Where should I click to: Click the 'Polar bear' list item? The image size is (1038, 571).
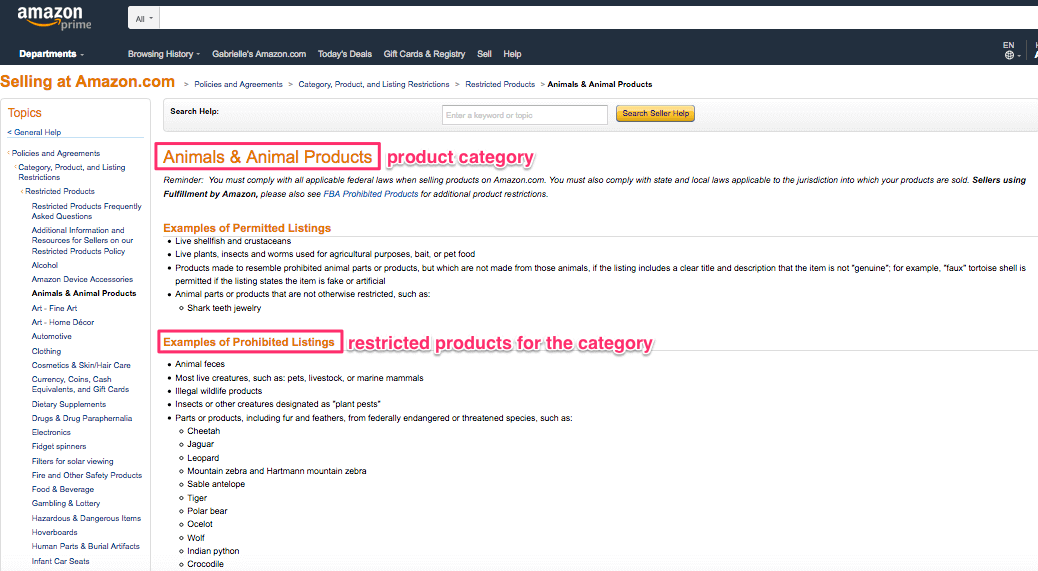[x=207, y=511]
